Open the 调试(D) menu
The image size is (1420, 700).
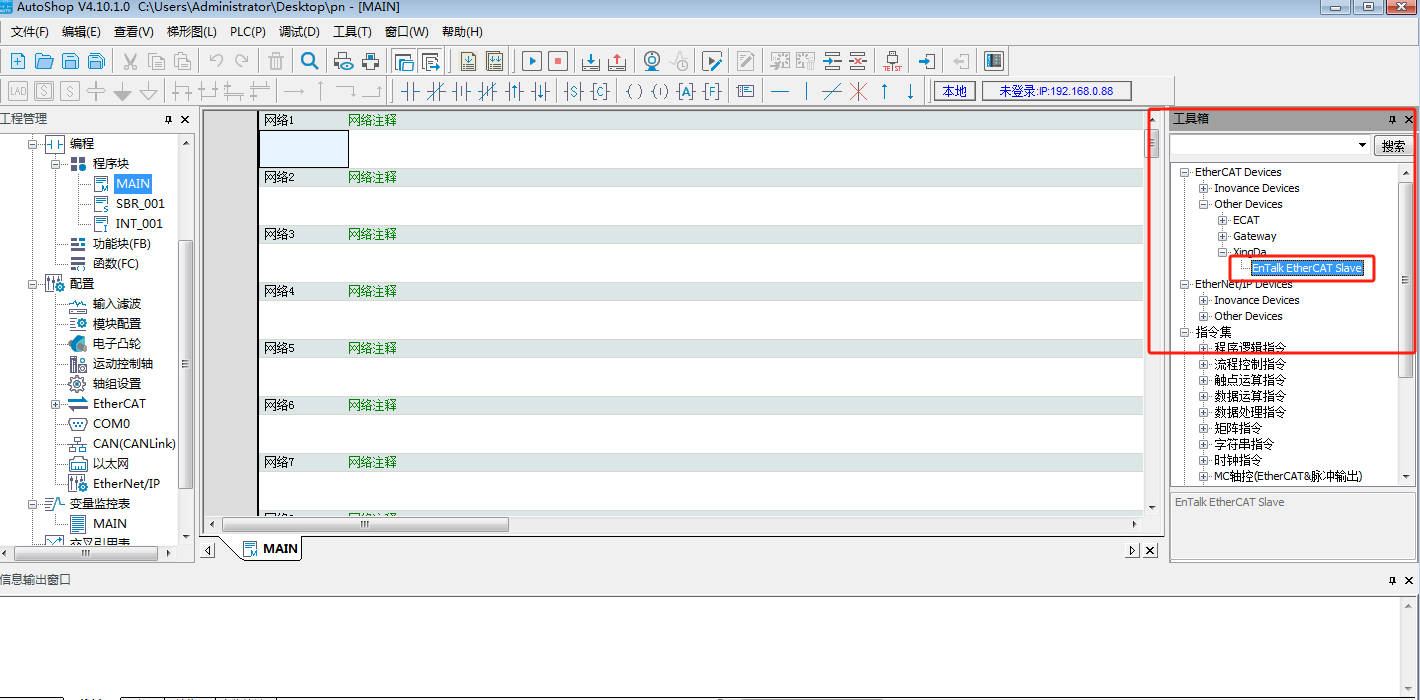(300, 32)
